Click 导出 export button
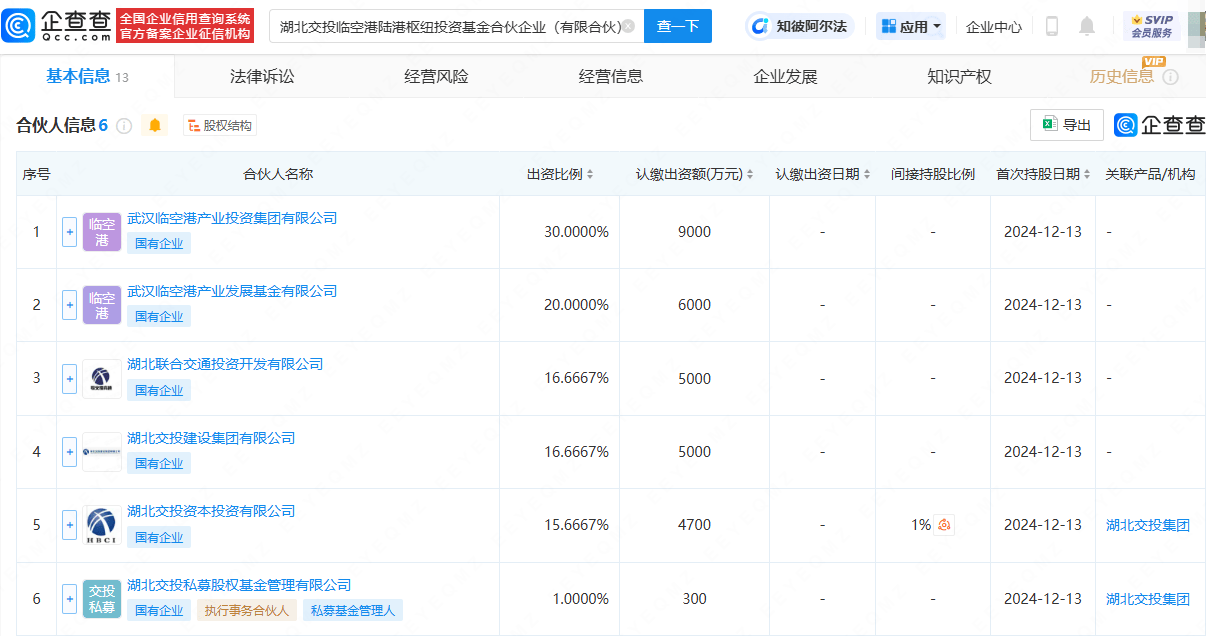The height and width of the screenshot is (636, 1206). click(1067, 125)
